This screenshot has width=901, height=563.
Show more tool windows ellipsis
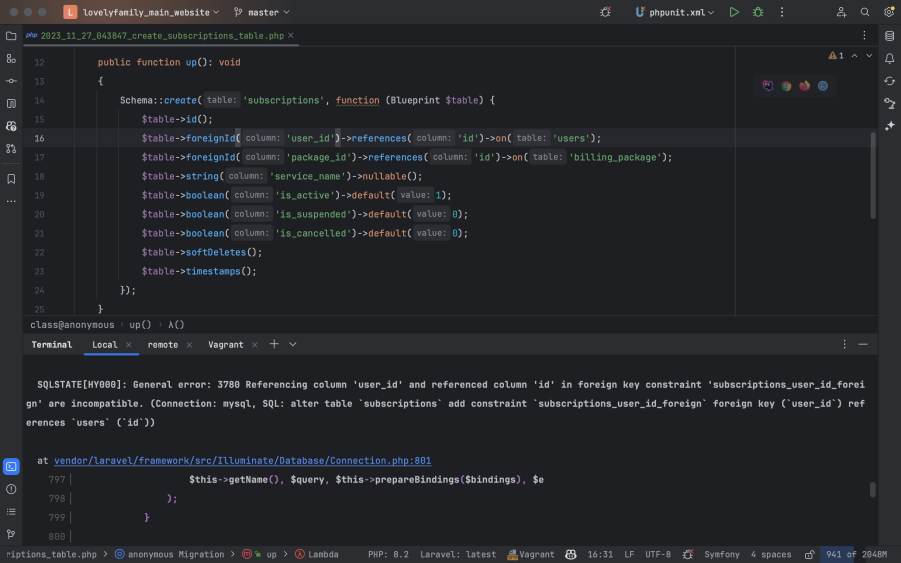[x=11, y=201]
